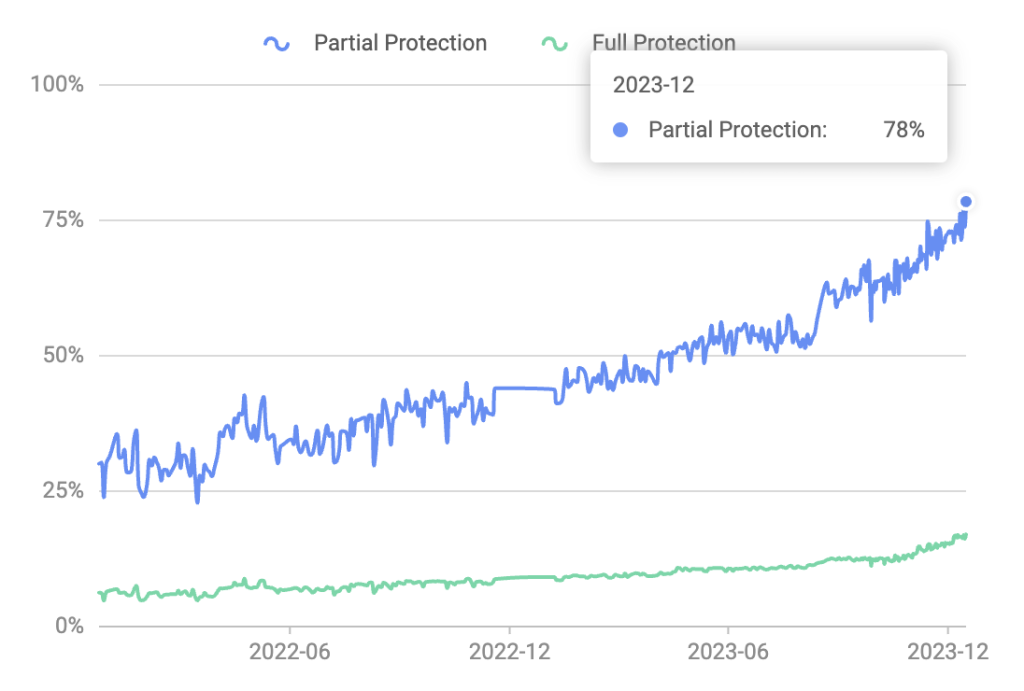The height and width of the screenshot is (691, 1024).
Task: Click the 78% value in tooltip
Action: pyautogui.click(x=904, y=130)
